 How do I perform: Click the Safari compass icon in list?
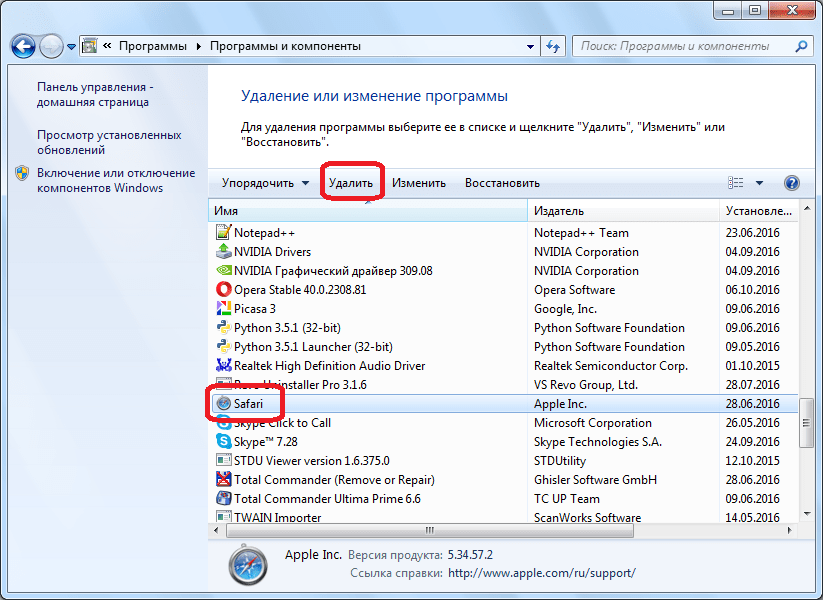click(223, 404)
